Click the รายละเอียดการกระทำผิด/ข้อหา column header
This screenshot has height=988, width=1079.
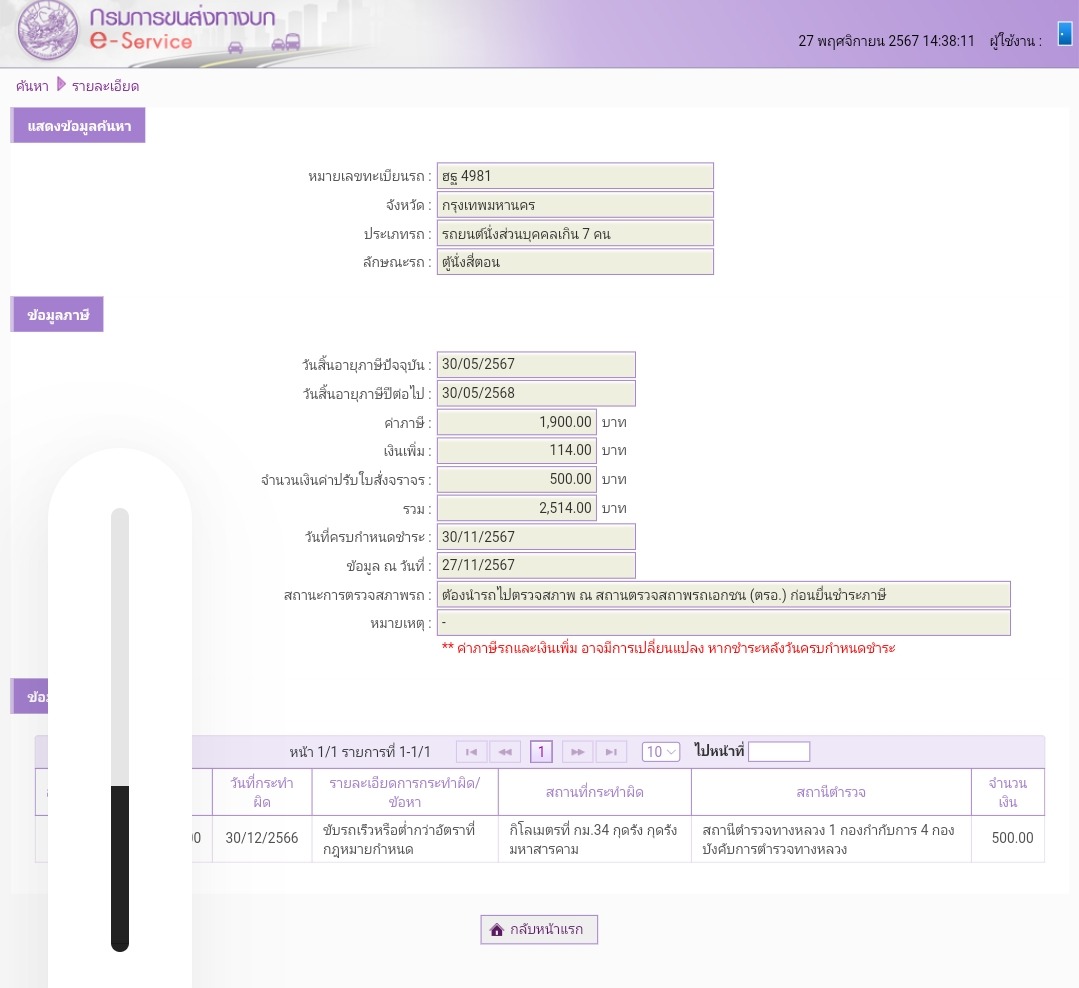point(405,792)
